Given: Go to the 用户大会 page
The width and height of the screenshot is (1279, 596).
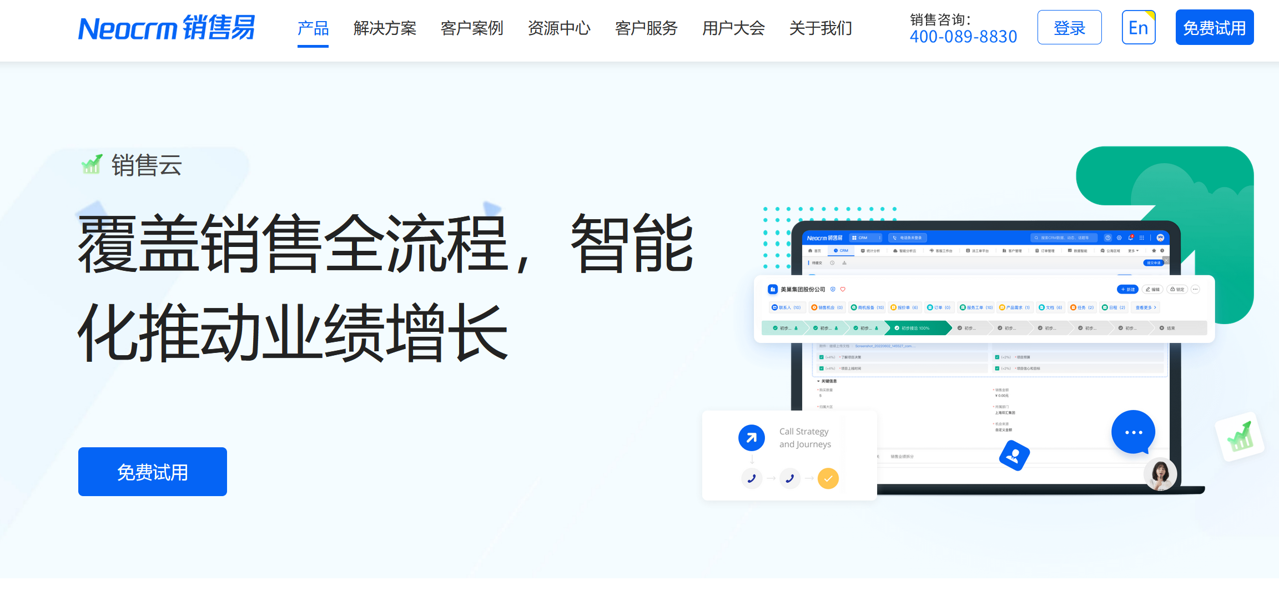Looking at the screenshot, I should click(733, 28).
